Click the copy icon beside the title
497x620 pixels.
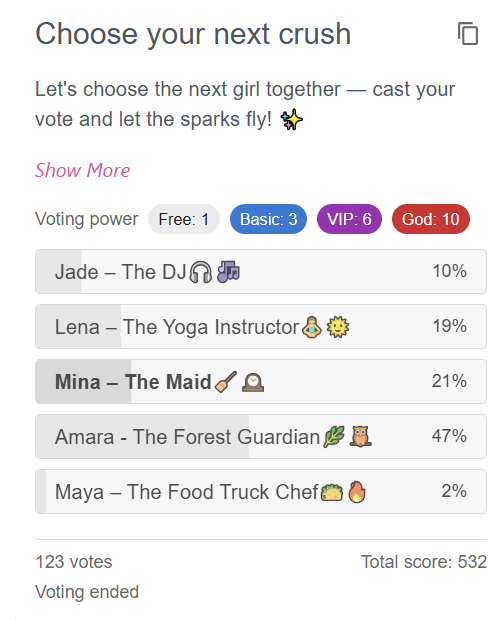tap(468, 34)
